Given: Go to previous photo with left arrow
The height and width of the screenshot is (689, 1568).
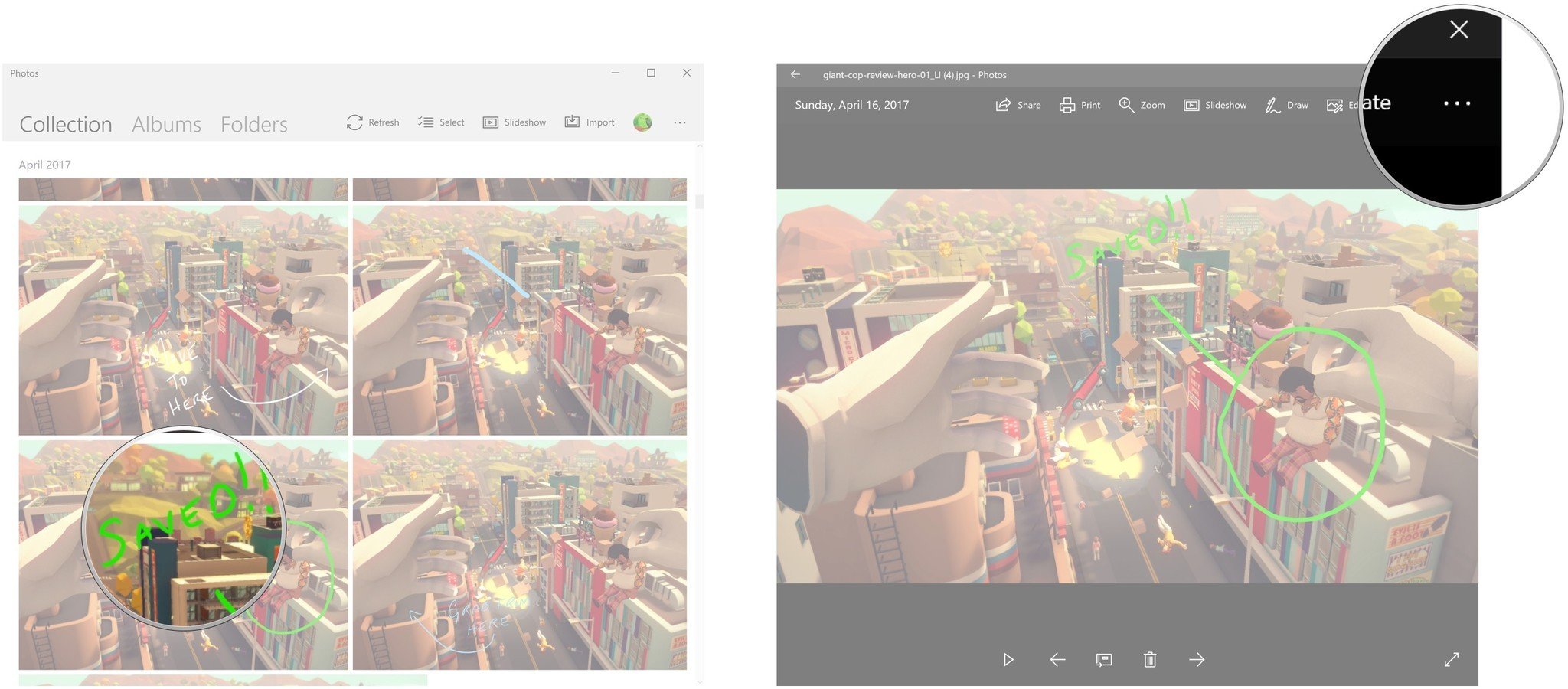Looking at the screenshot, I should pos(1057,659).
